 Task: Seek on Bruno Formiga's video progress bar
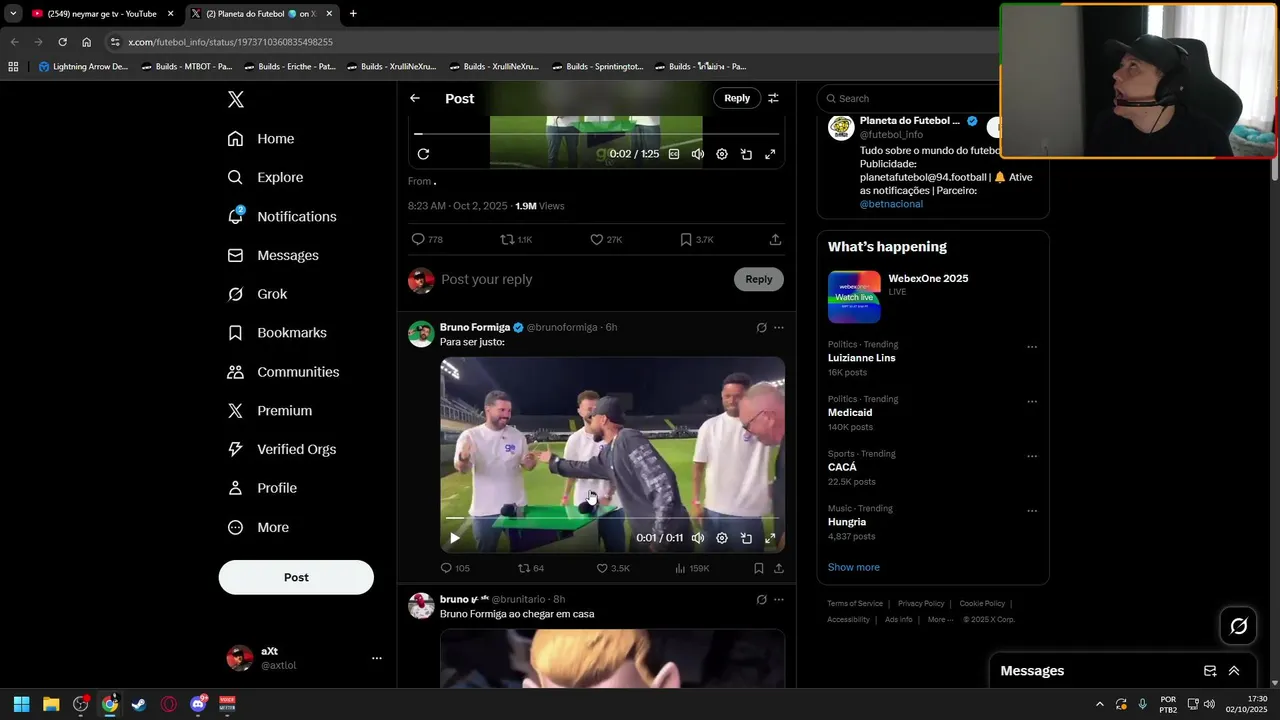pyautogui.click(x=612, y=518)
